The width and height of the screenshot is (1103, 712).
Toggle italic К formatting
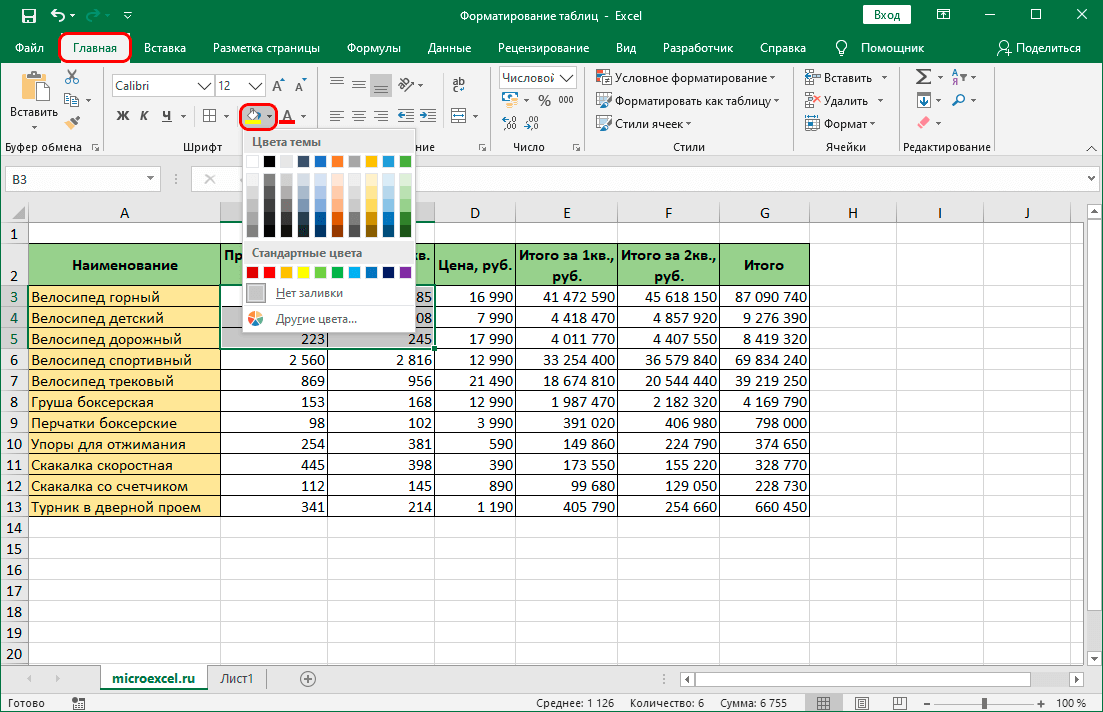click(145, 116)
